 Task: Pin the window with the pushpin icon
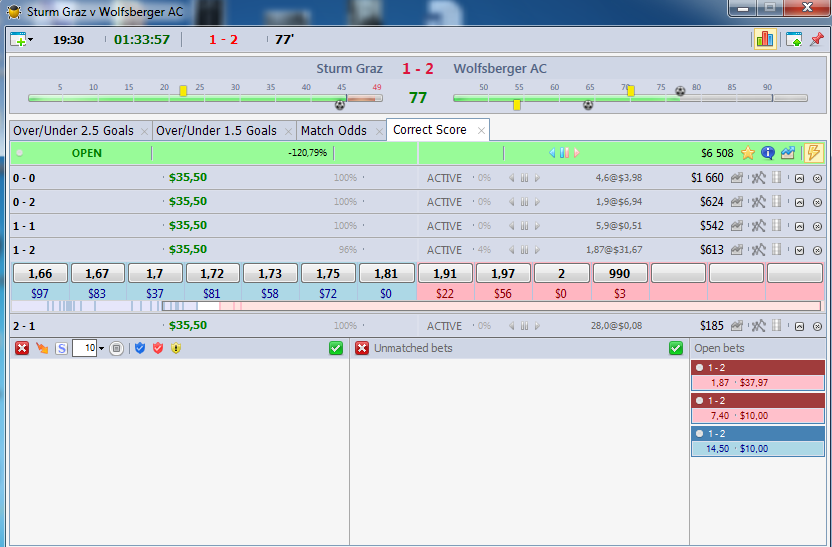[x=817, y=39]
